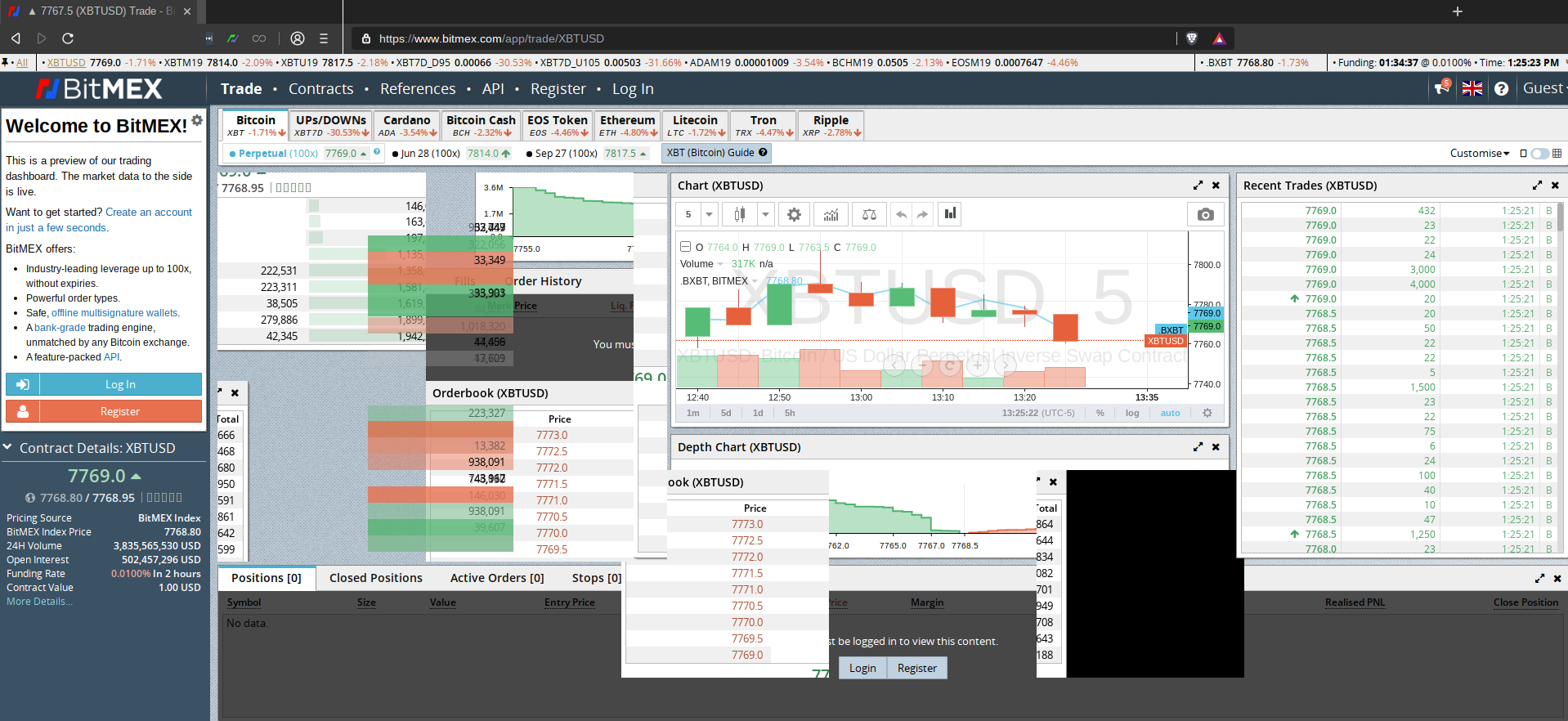Open the help question mark icon
Screen dimensions: 1568x721
pyautogui.click(x=1502, y=88)
